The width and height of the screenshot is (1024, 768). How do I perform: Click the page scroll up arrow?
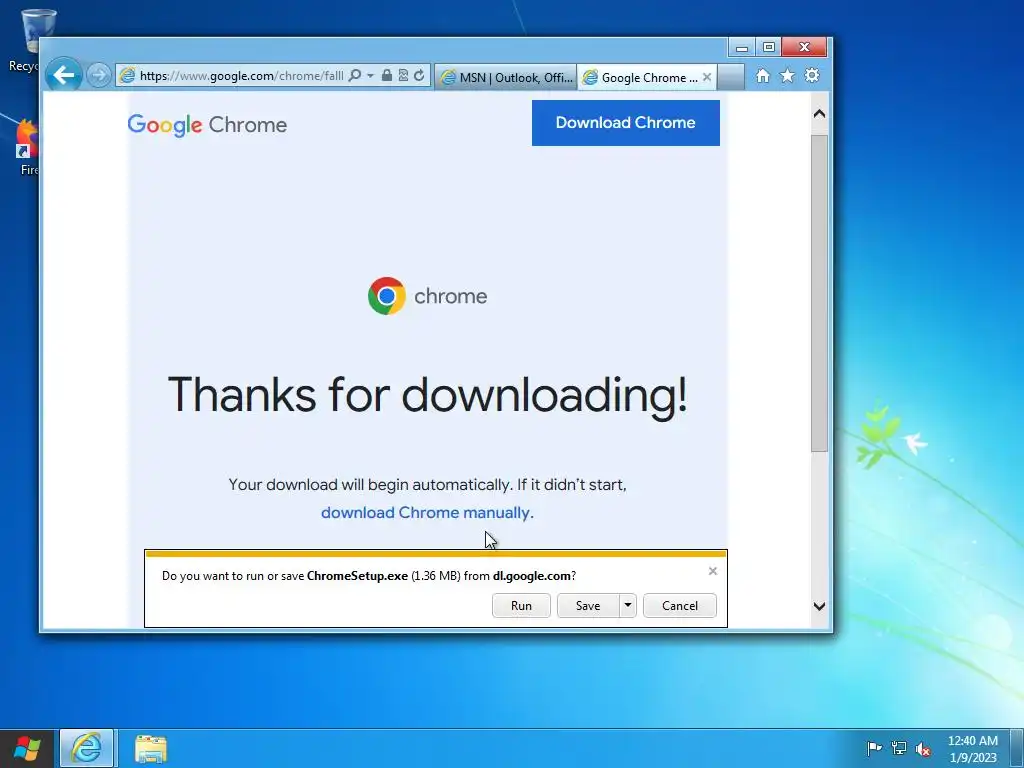tap(820, 114)
